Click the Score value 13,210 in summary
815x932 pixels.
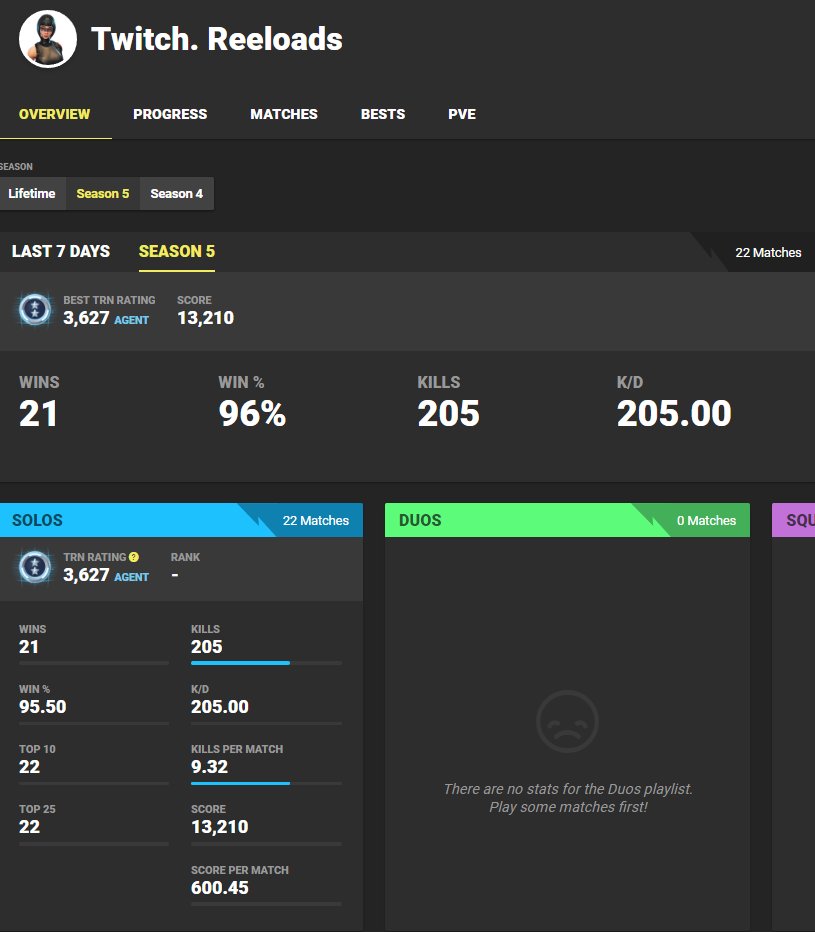tap(206, 318)
